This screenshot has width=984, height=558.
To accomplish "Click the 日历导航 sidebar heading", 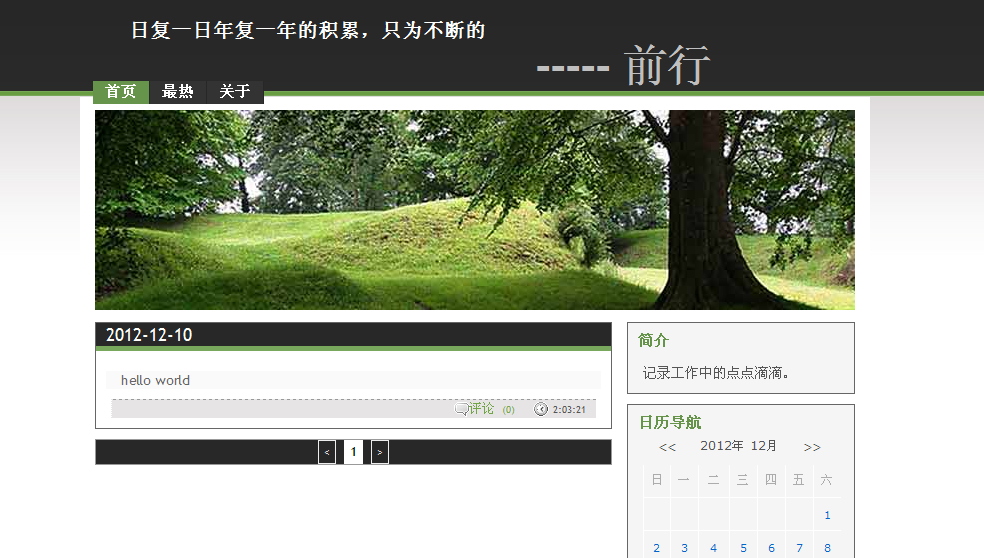I will click(670, 422).
